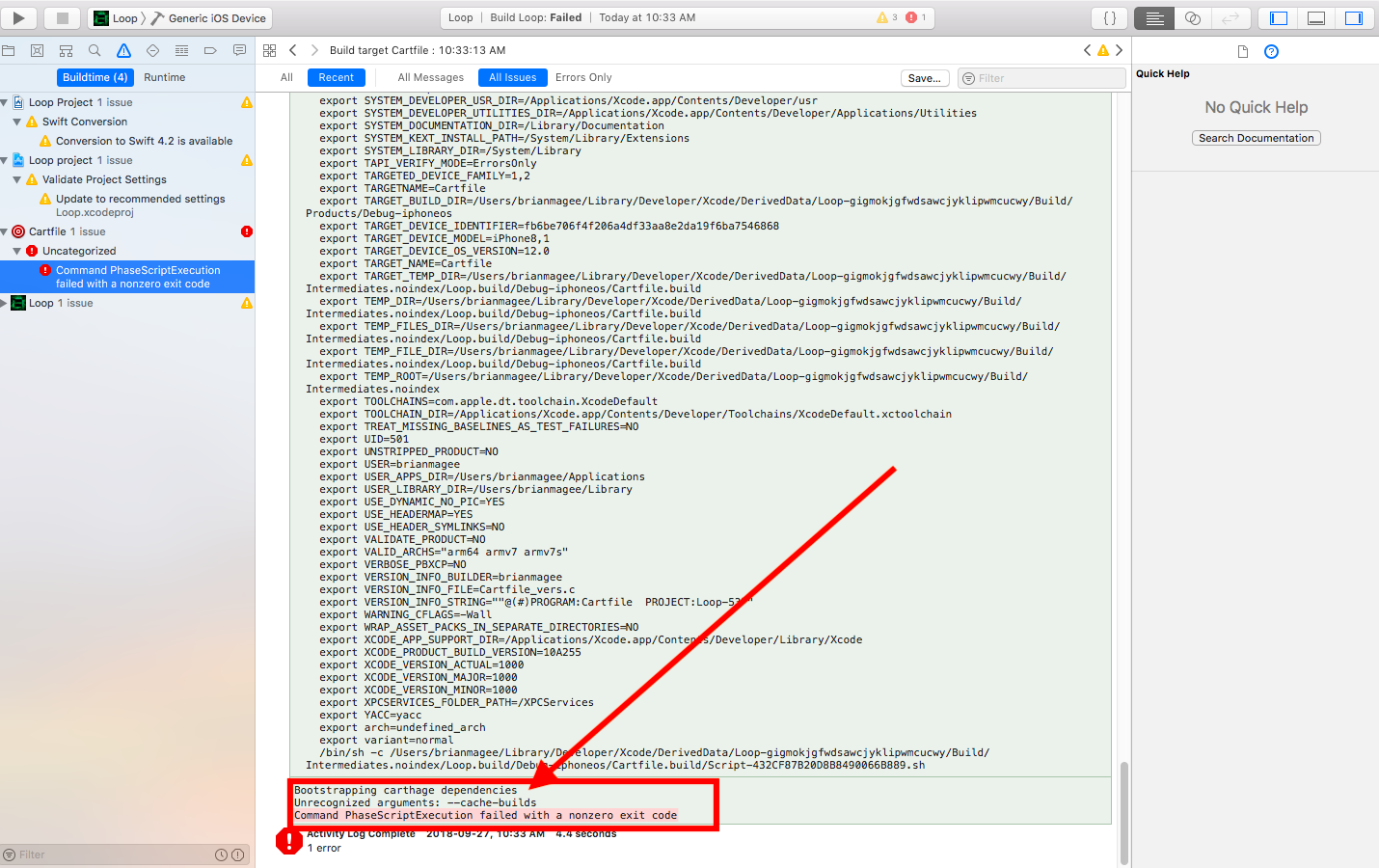Click the Build Loop: Failed status
1379x868 pixels.
(535, 17)
